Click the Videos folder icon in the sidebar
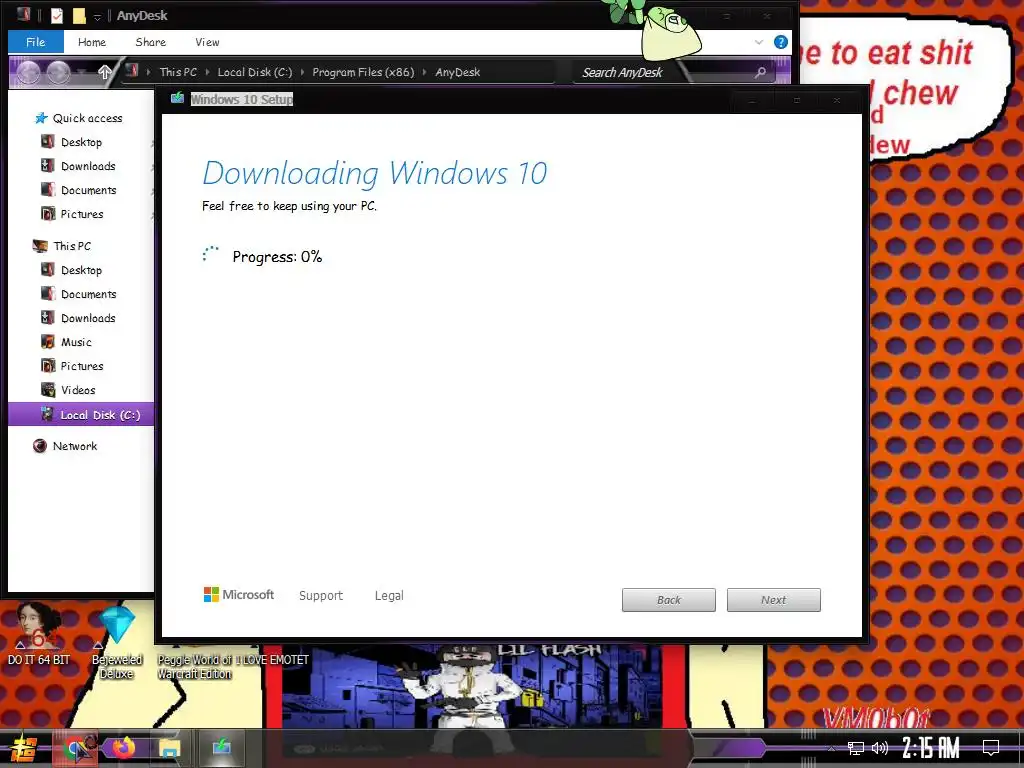This screenshot has height=768, width=1024. (48, 390)
